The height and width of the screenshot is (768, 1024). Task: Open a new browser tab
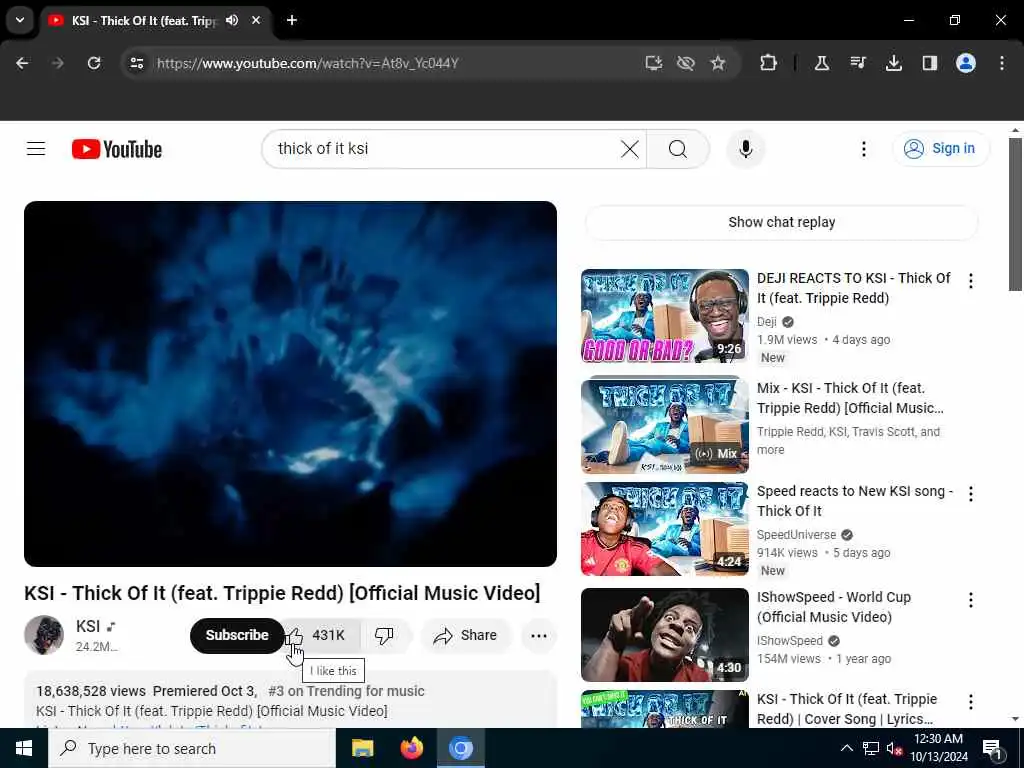(x=292, y=20)
